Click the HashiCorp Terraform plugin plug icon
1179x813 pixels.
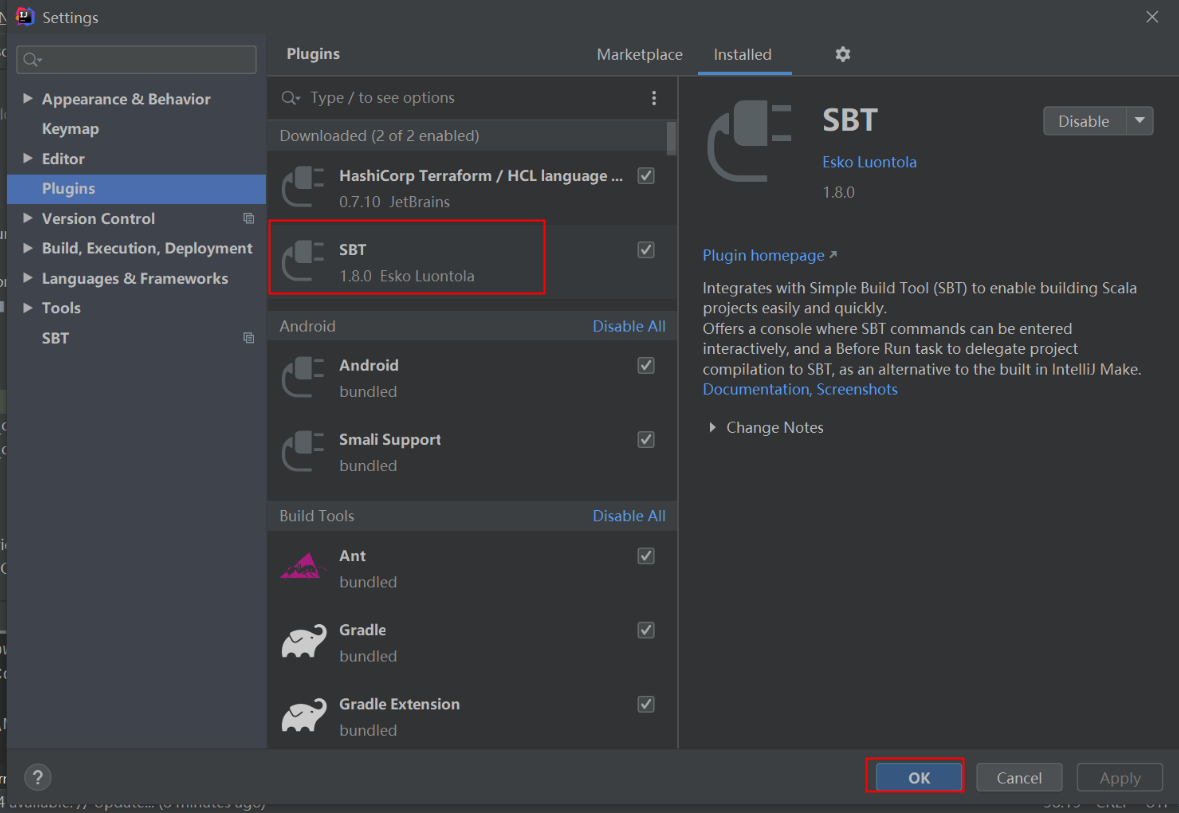pyautogui.click(x=303, y=187)
